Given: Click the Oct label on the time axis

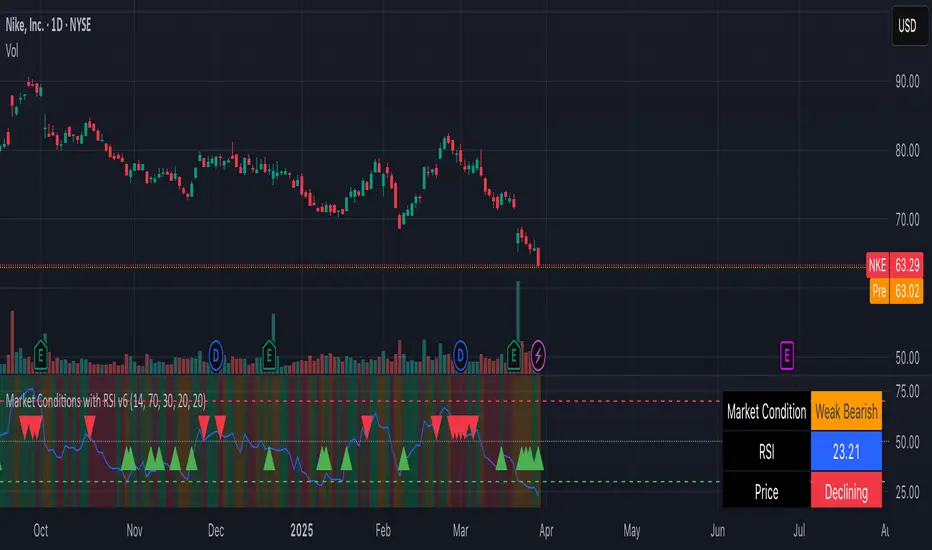Looking at the screenshot, I should click(40, 530).
